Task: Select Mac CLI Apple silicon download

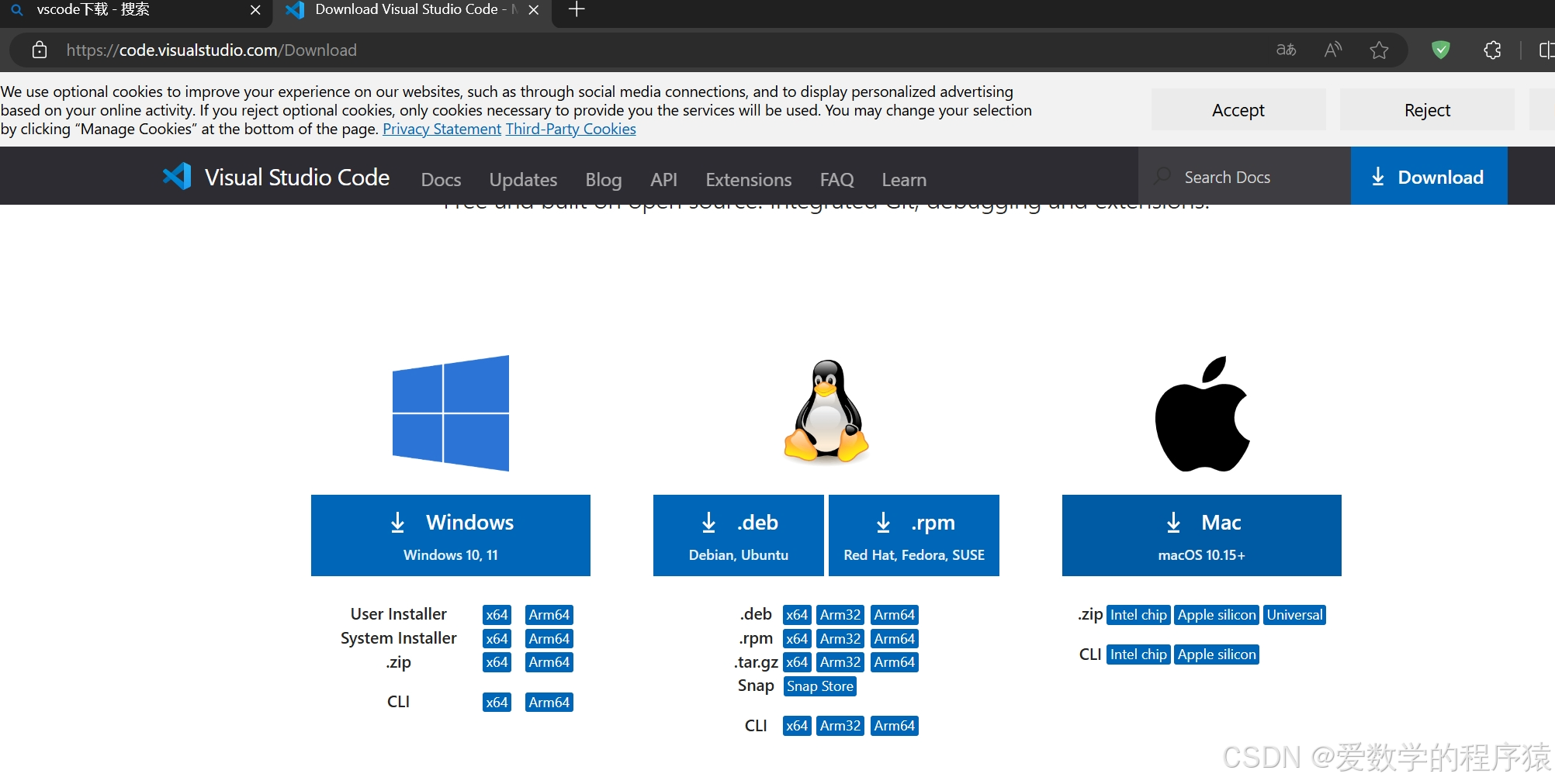Action: [1217, 654]
